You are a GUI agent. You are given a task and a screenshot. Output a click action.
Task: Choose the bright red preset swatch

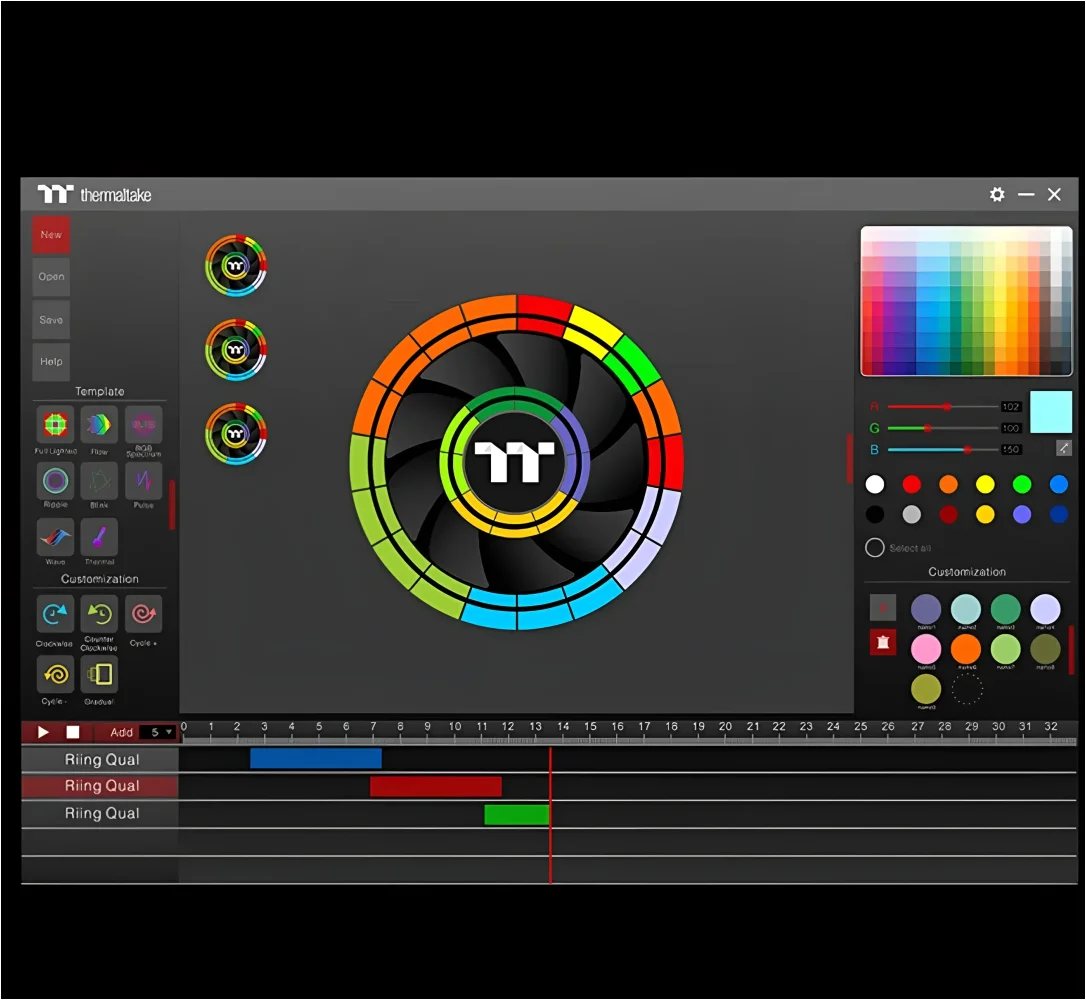coord(911,484)
